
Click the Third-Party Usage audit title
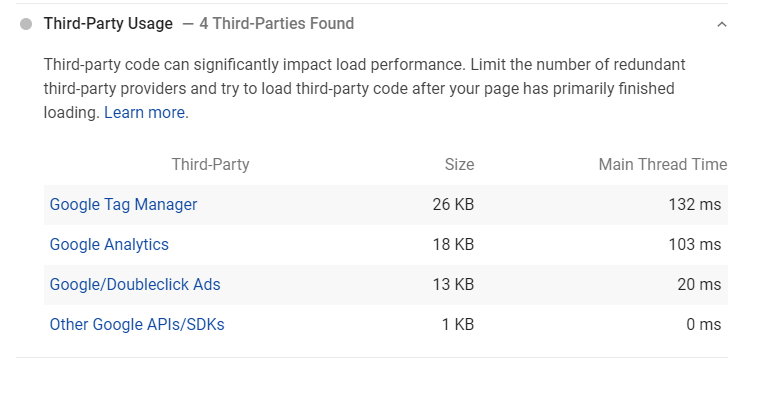pos(108,23)
